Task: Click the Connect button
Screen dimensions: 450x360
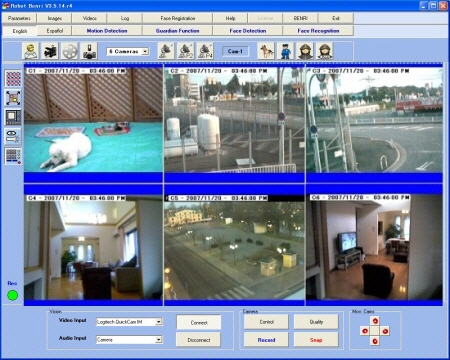Action: (x=199, y=323)
